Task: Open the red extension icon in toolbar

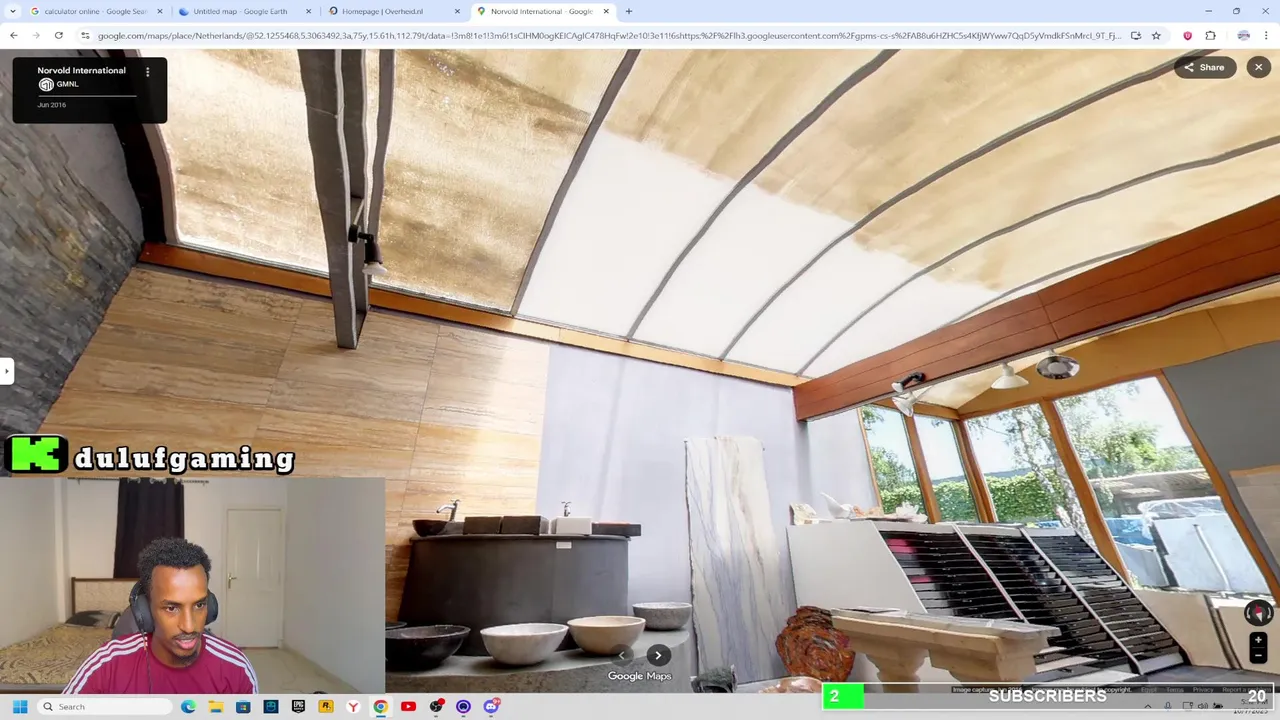Action: [1187, 35]
